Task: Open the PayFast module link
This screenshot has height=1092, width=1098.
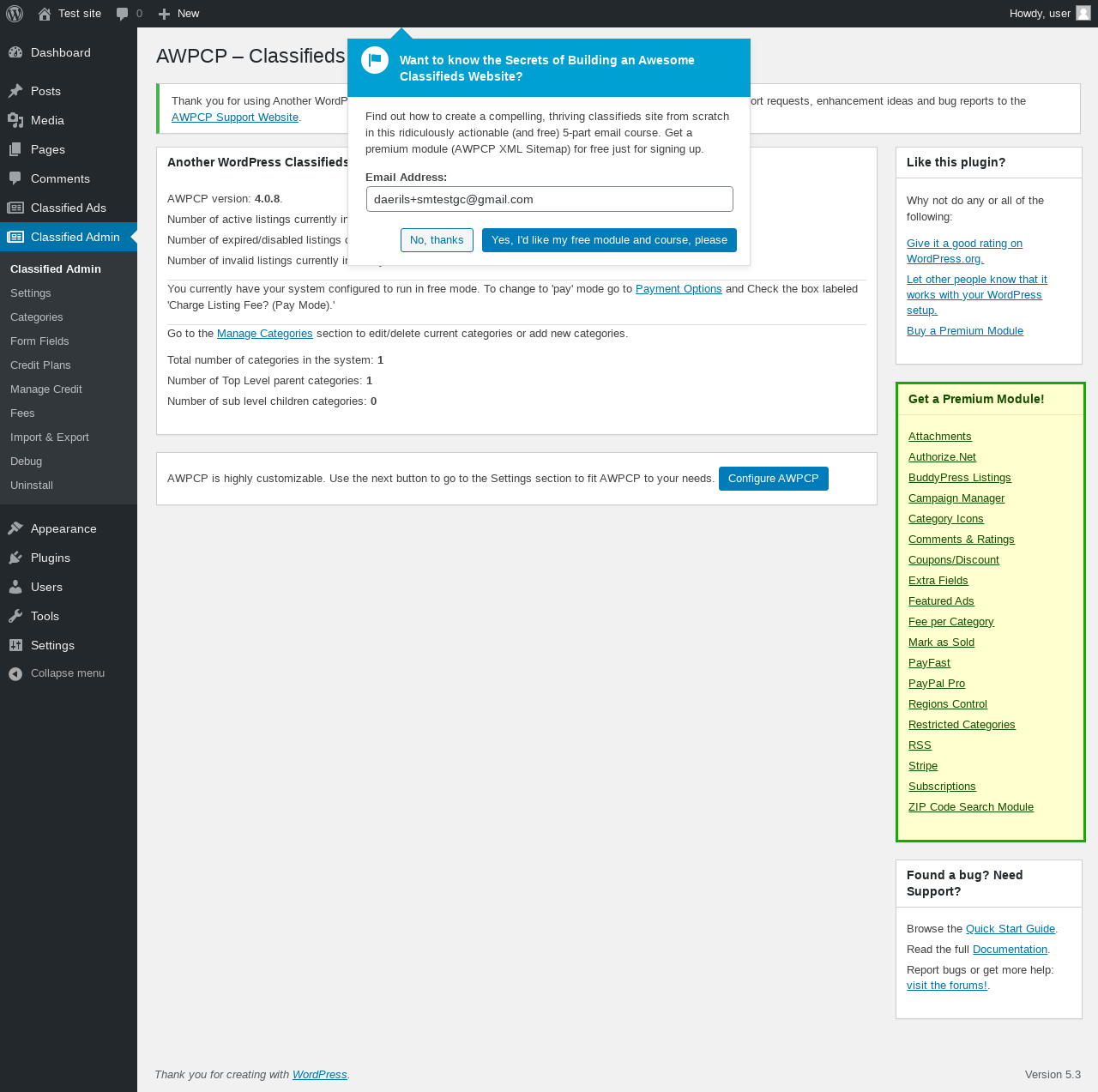Action: 929,663
